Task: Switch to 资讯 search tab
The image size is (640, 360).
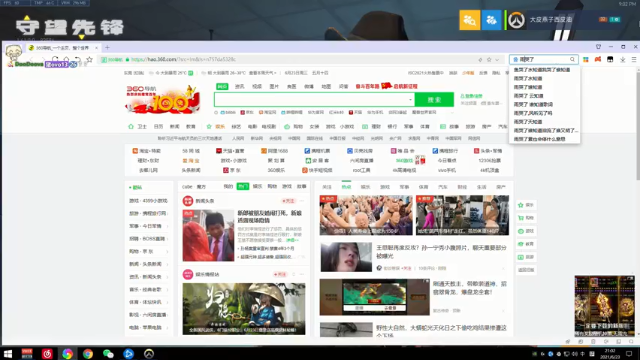Action: point(240,87)
